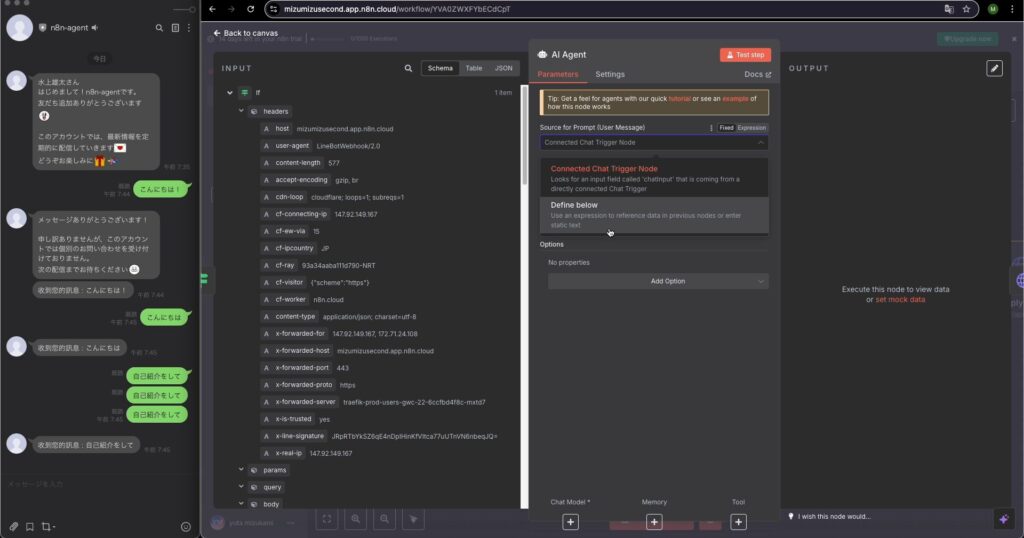Image resolution: width=1024 pixels, height=538 pixels.
Task: Expand the query section
Action: [241, 486]
